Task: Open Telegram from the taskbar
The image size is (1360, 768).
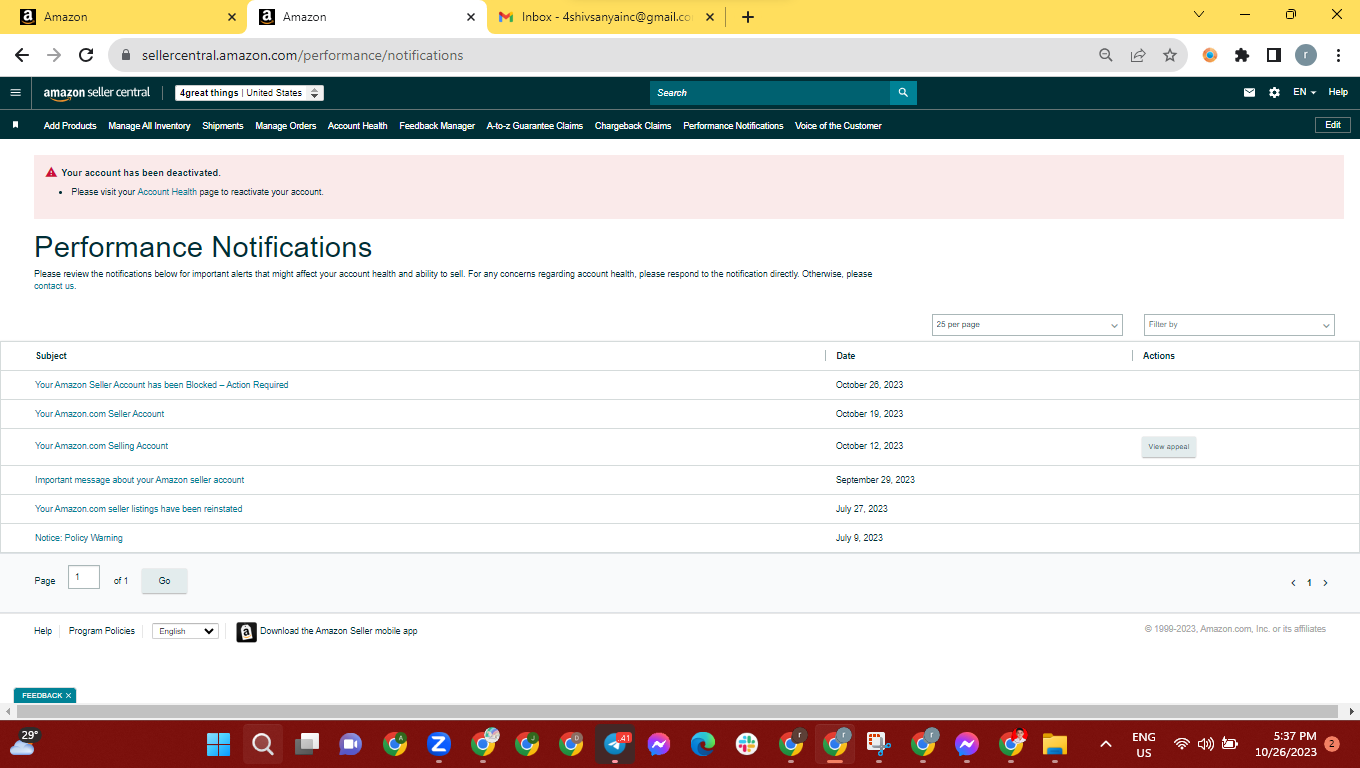Action: tap(615, 744)
